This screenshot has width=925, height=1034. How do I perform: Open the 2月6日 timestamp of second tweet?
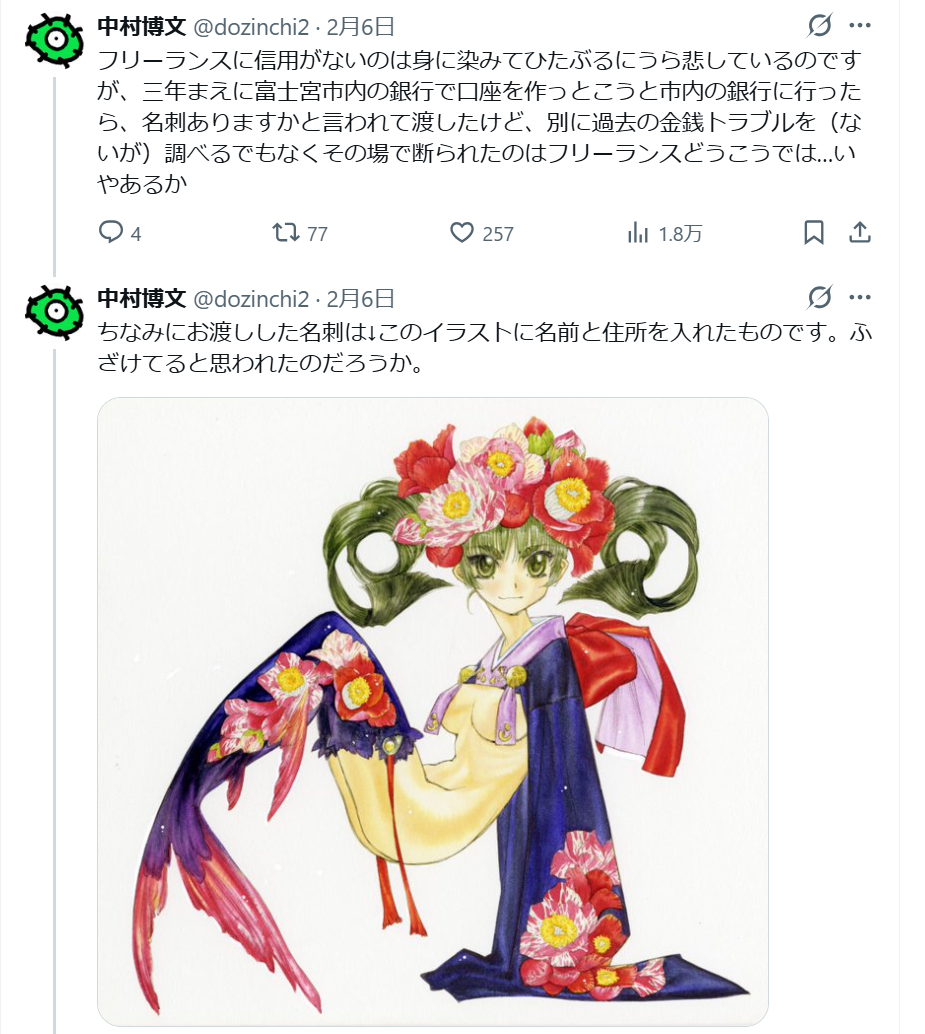[360, 298]
